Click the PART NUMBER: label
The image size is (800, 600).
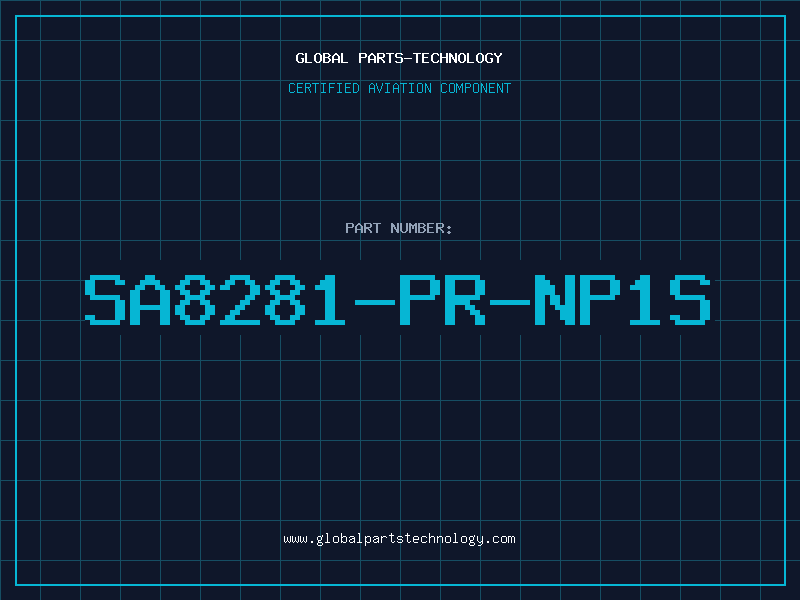(398, 228)
